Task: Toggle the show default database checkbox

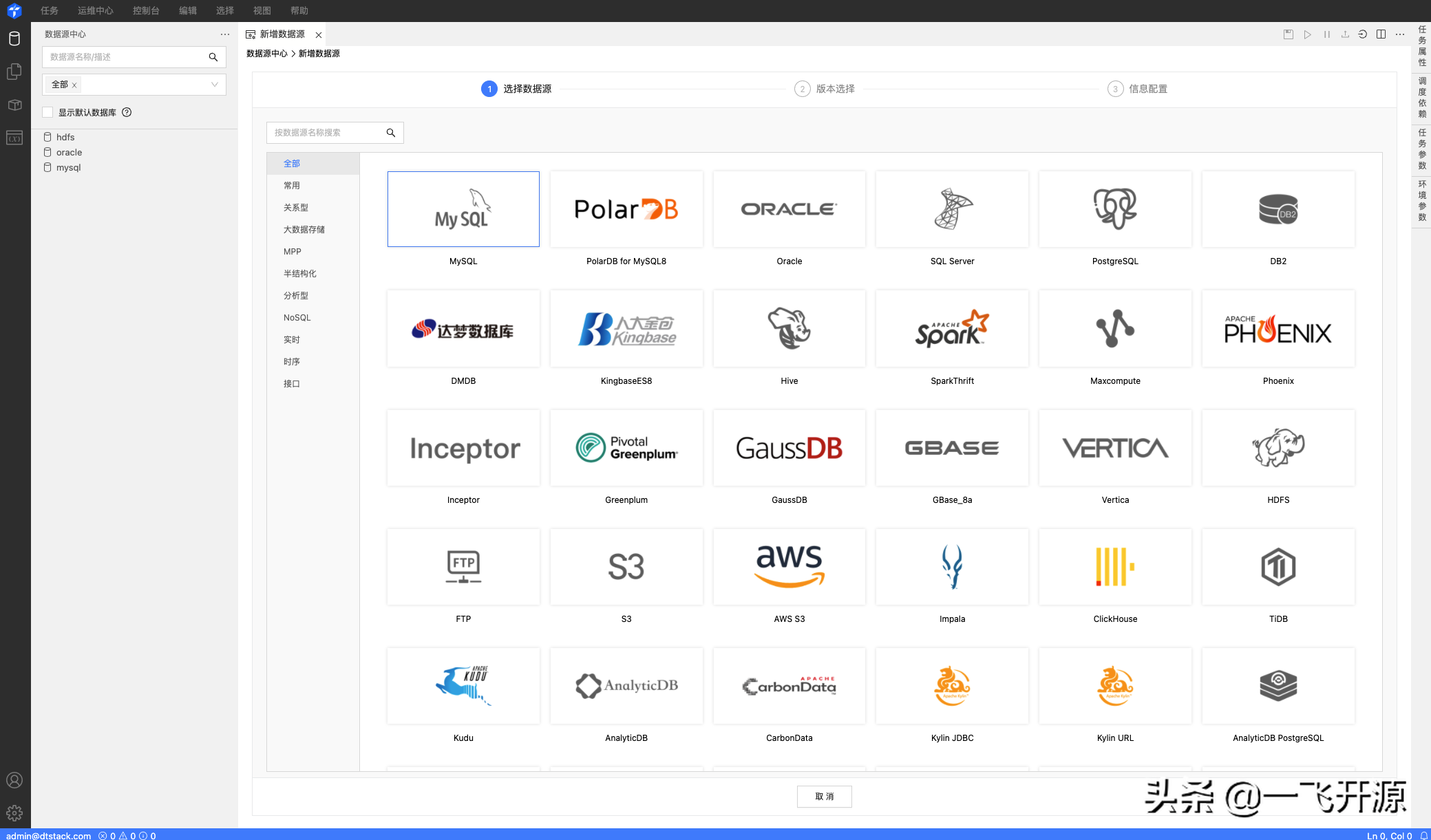Action: pos(47,112)
